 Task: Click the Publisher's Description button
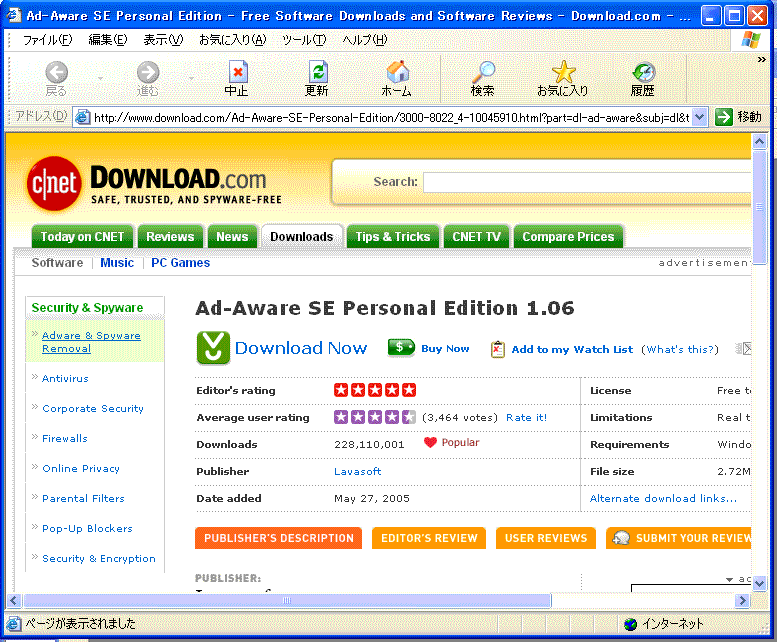tap(278, 538)
